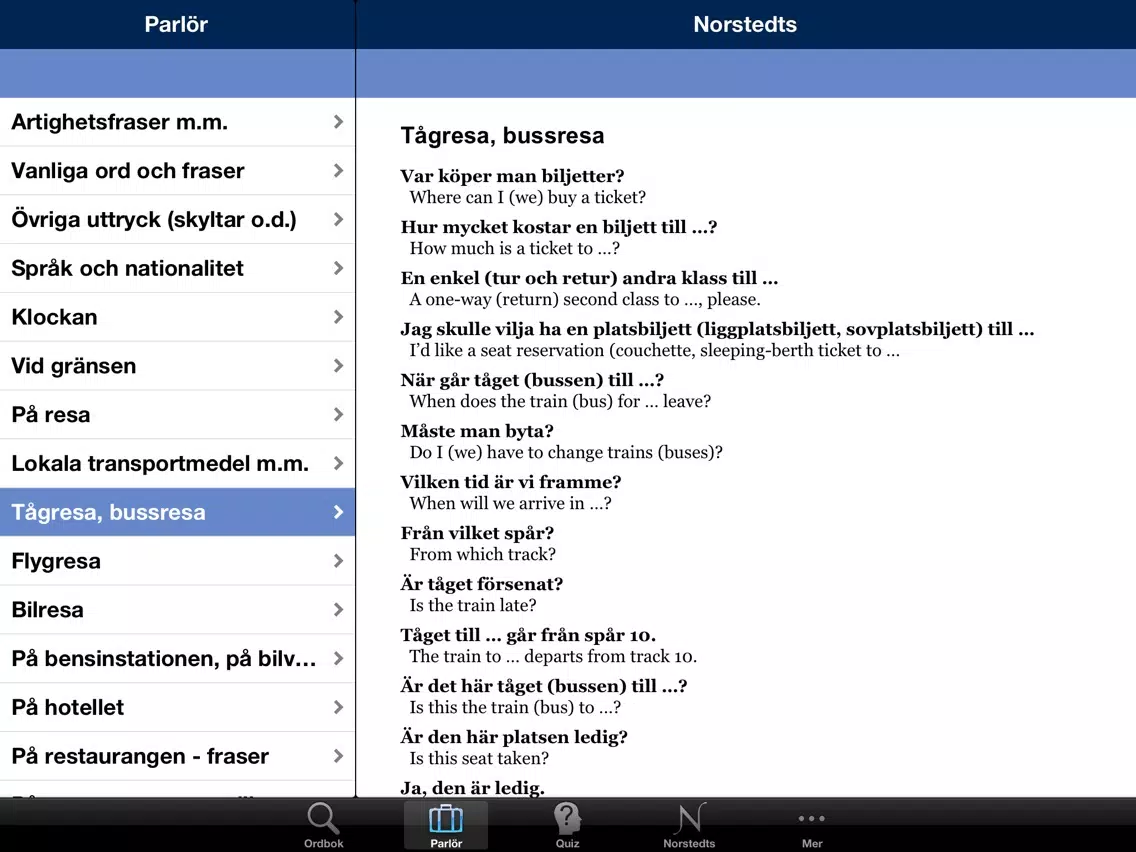The width and height of the screenshot is (1136, 852).
Task: Click phrase Är tåget försenat?
Action: click(x=481, y=584)
